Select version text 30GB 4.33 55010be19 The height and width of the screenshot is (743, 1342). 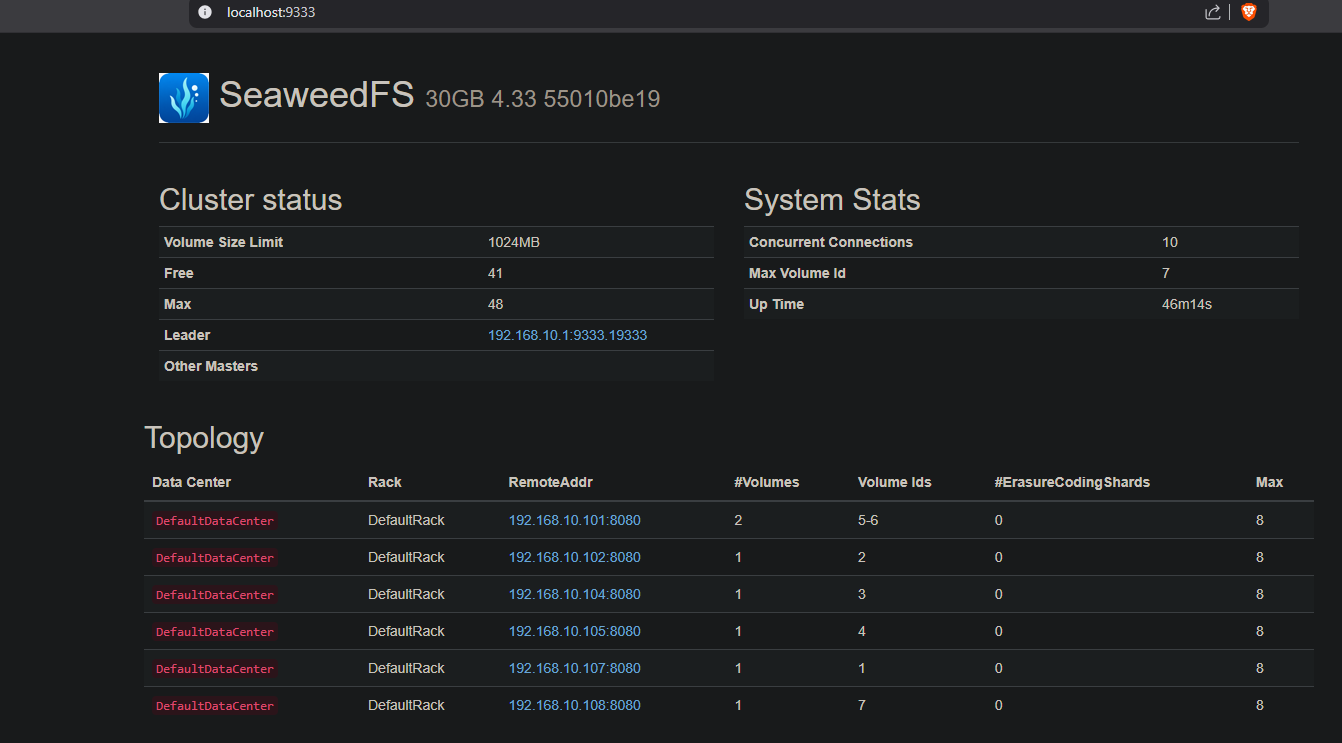click(x=543, y=99)
